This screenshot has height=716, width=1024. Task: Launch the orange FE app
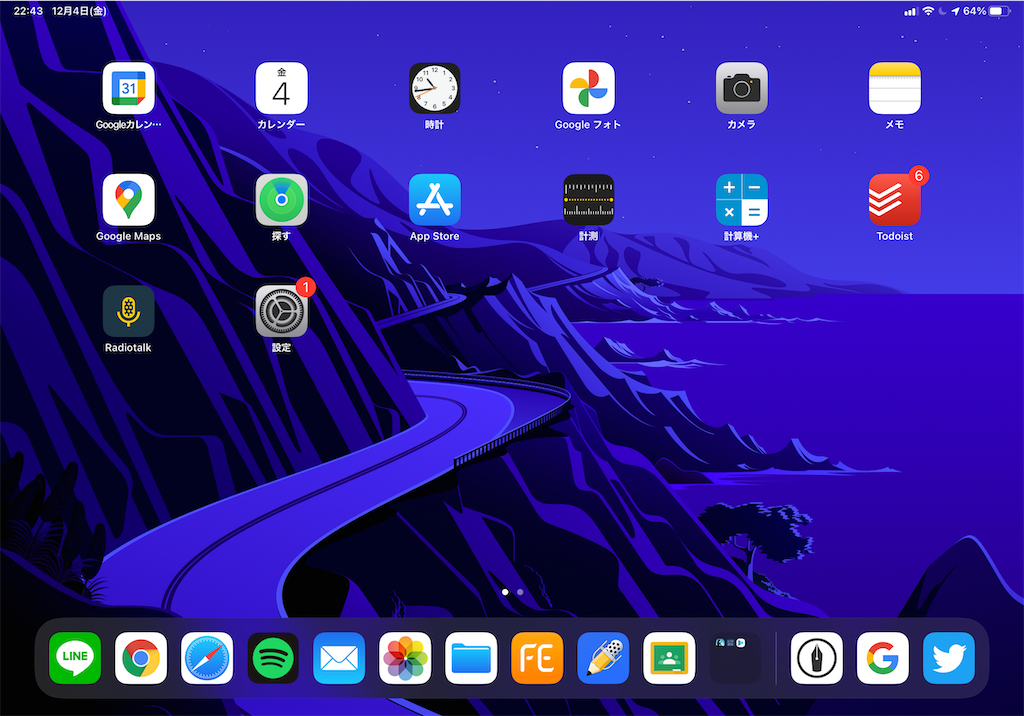537,659
